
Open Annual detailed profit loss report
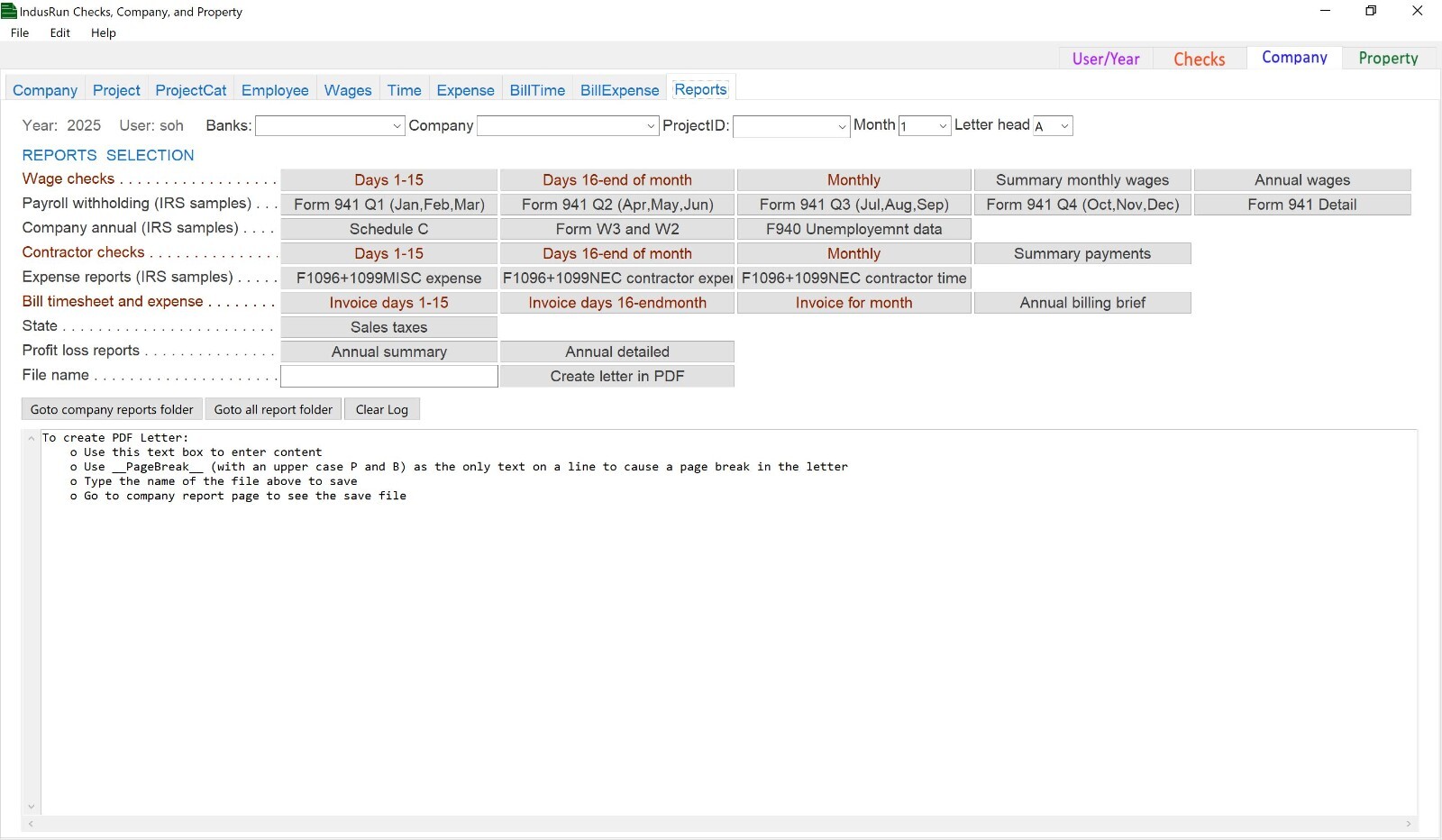point(617,352)
